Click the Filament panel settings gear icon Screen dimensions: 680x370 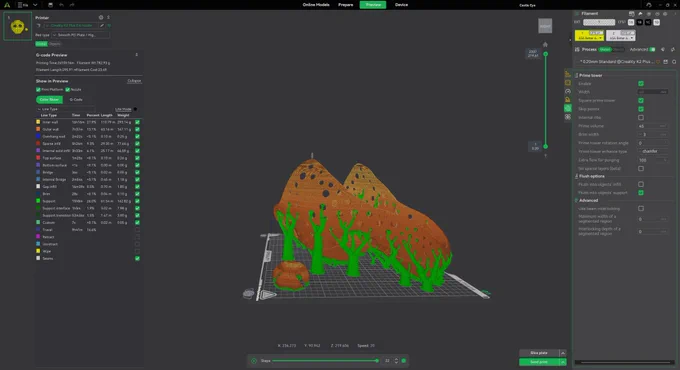coord(665,14)
